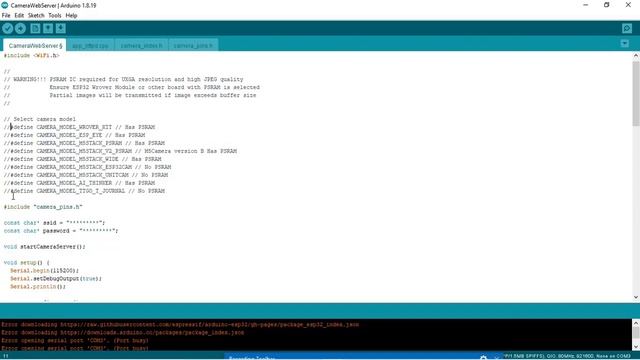640x360 pixels.
Task: Click the 'const char* password' line
Action: (x=61, y=231)
